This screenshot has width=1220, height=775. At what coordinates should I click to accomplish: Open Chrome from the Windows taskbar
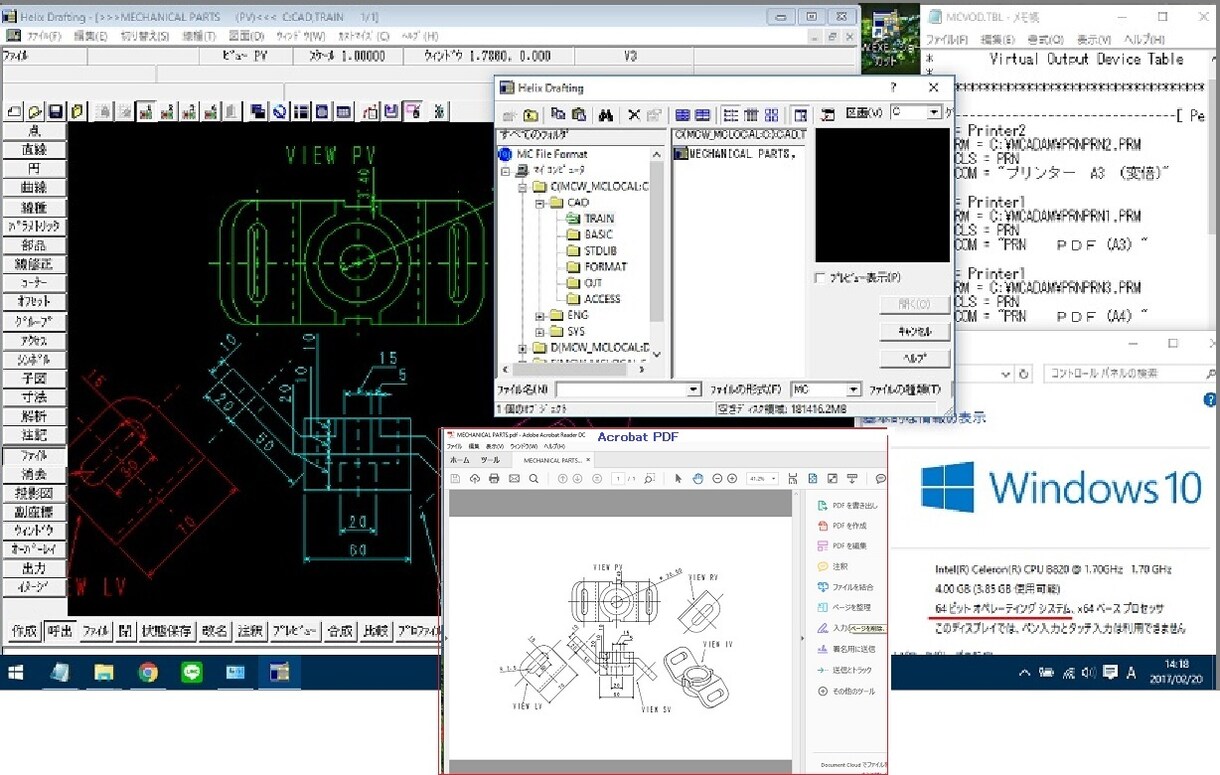148,673
